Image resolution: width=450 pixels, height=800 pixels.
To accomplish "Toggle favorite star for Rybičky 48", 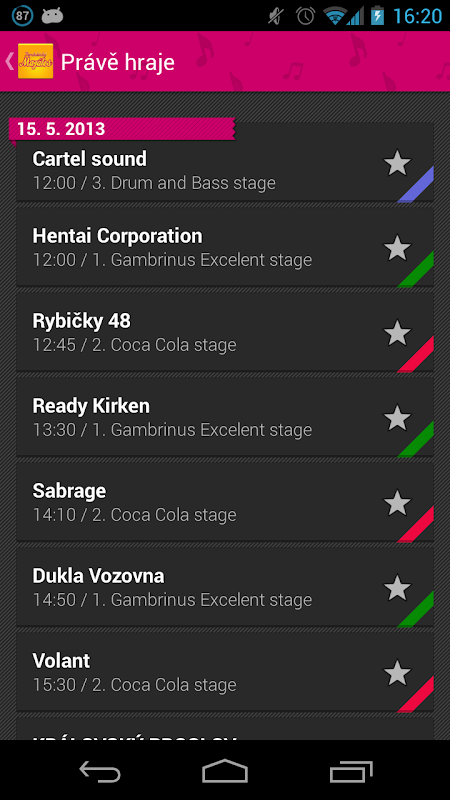I will click(x=397, y=334).
